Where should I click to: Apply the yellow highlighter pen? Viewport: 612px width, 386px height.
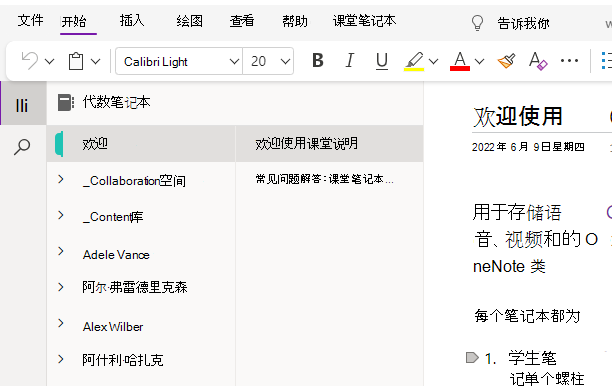(x=414, y=61)
